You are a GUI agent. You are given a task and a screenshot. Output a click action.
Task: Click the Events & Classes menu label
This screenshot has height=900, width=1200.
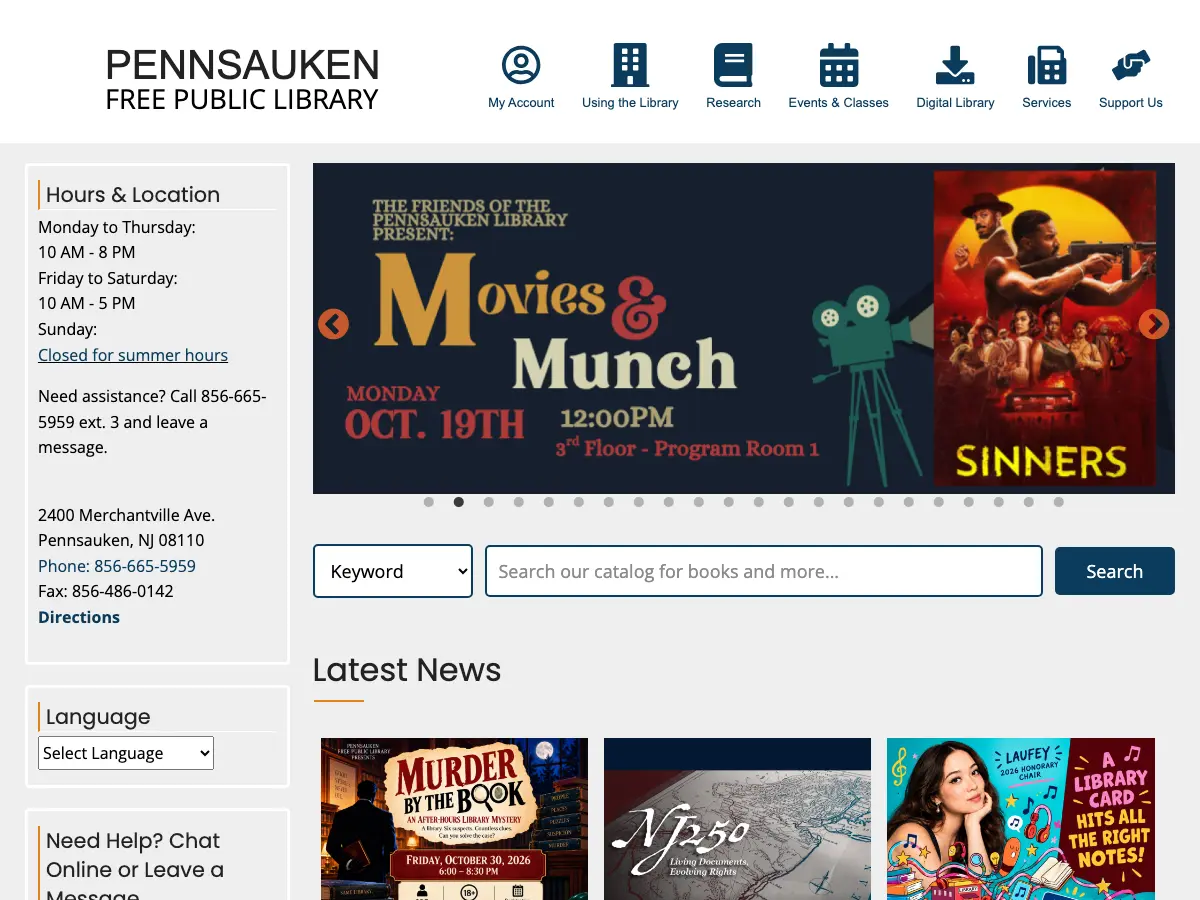838,103
